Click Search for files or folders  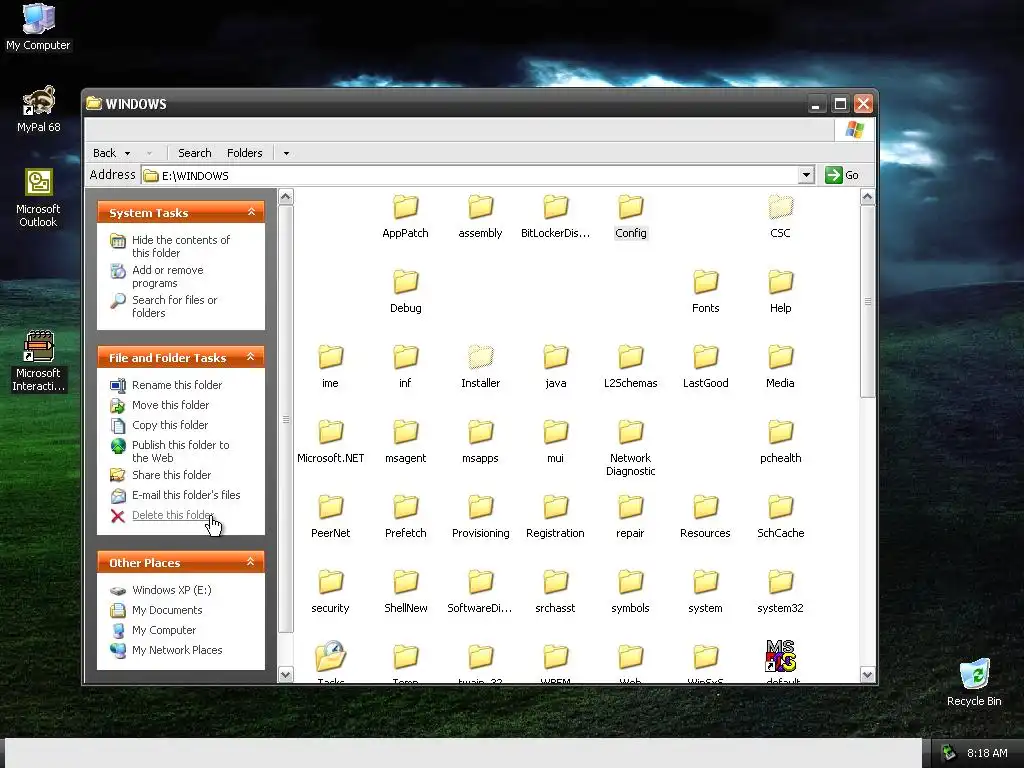[x=174, y=306]
